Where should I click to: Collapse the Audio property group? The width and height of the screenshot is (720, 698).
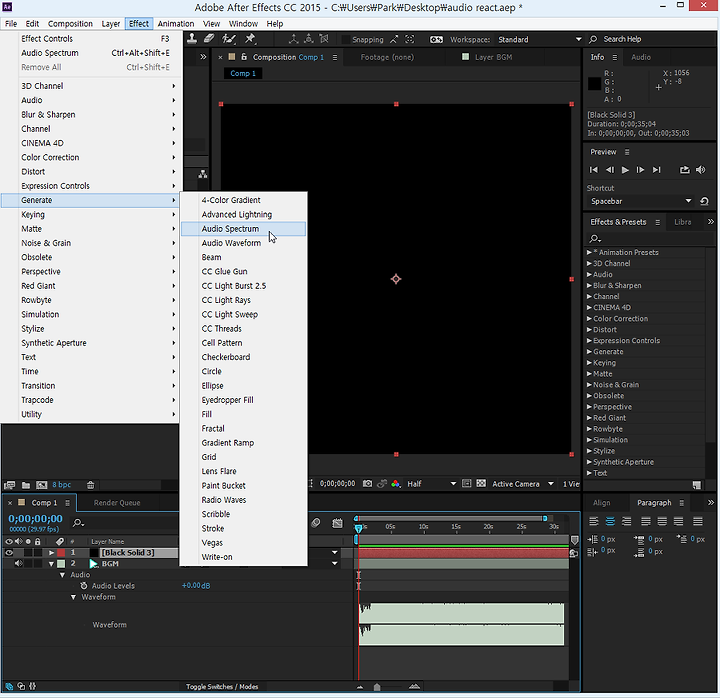click(x=62, y=575)
